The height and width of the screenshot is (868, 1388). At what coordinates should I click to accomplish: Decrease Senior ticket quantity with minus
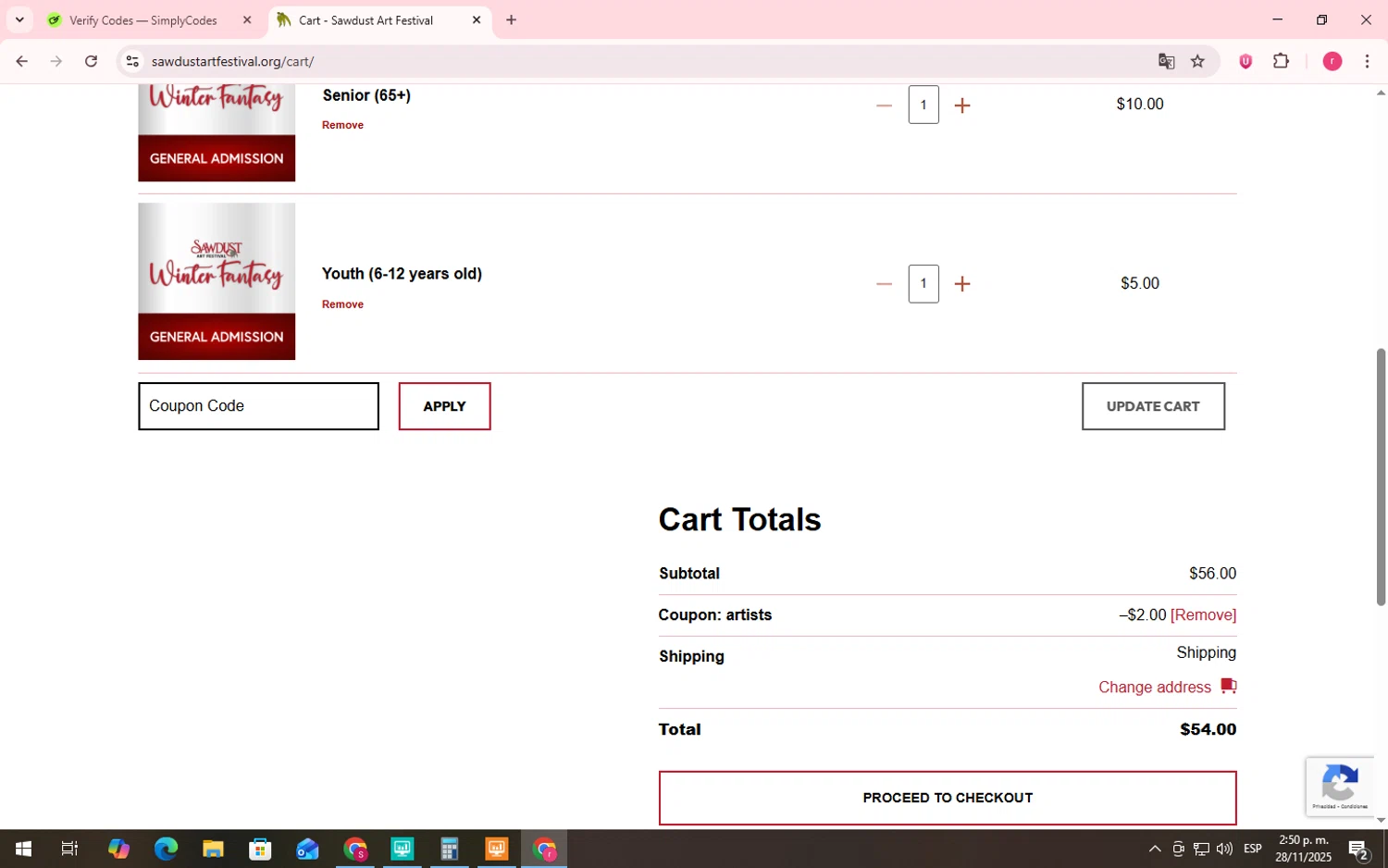click(x=884, y=105)
